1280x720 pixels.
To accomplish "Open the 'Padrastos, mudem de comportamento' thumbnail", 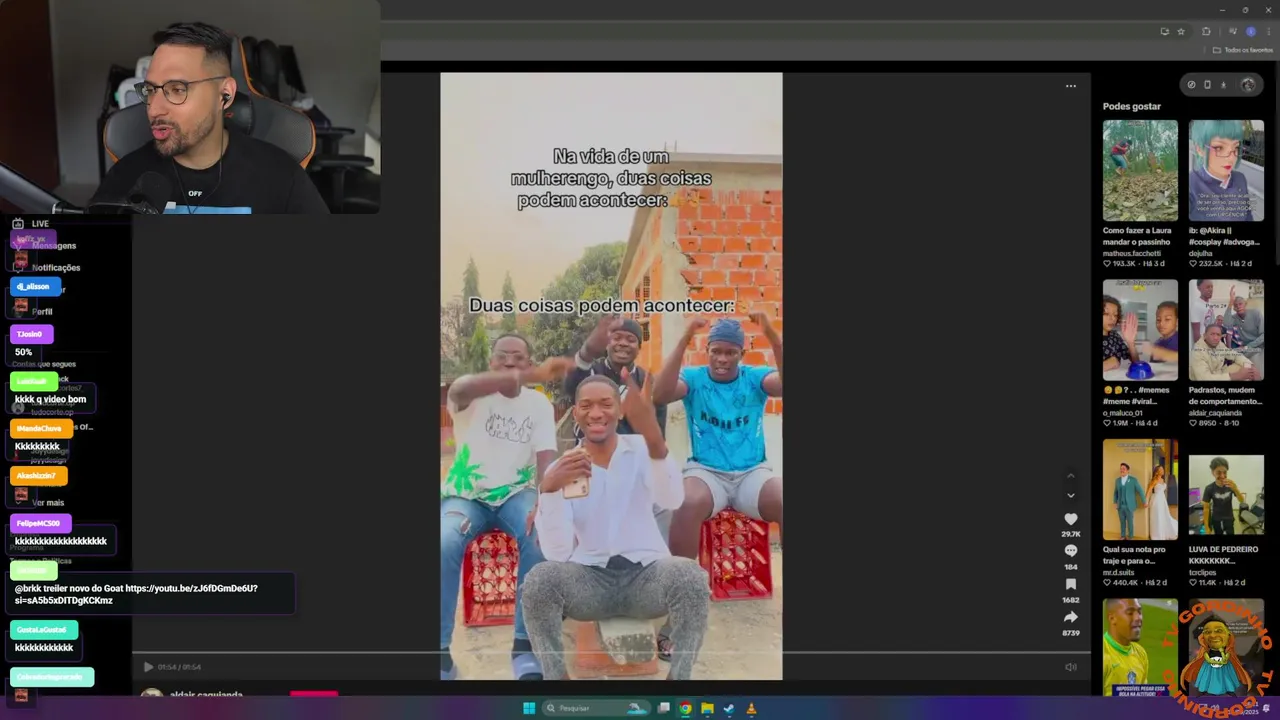I will (1226, 330).
